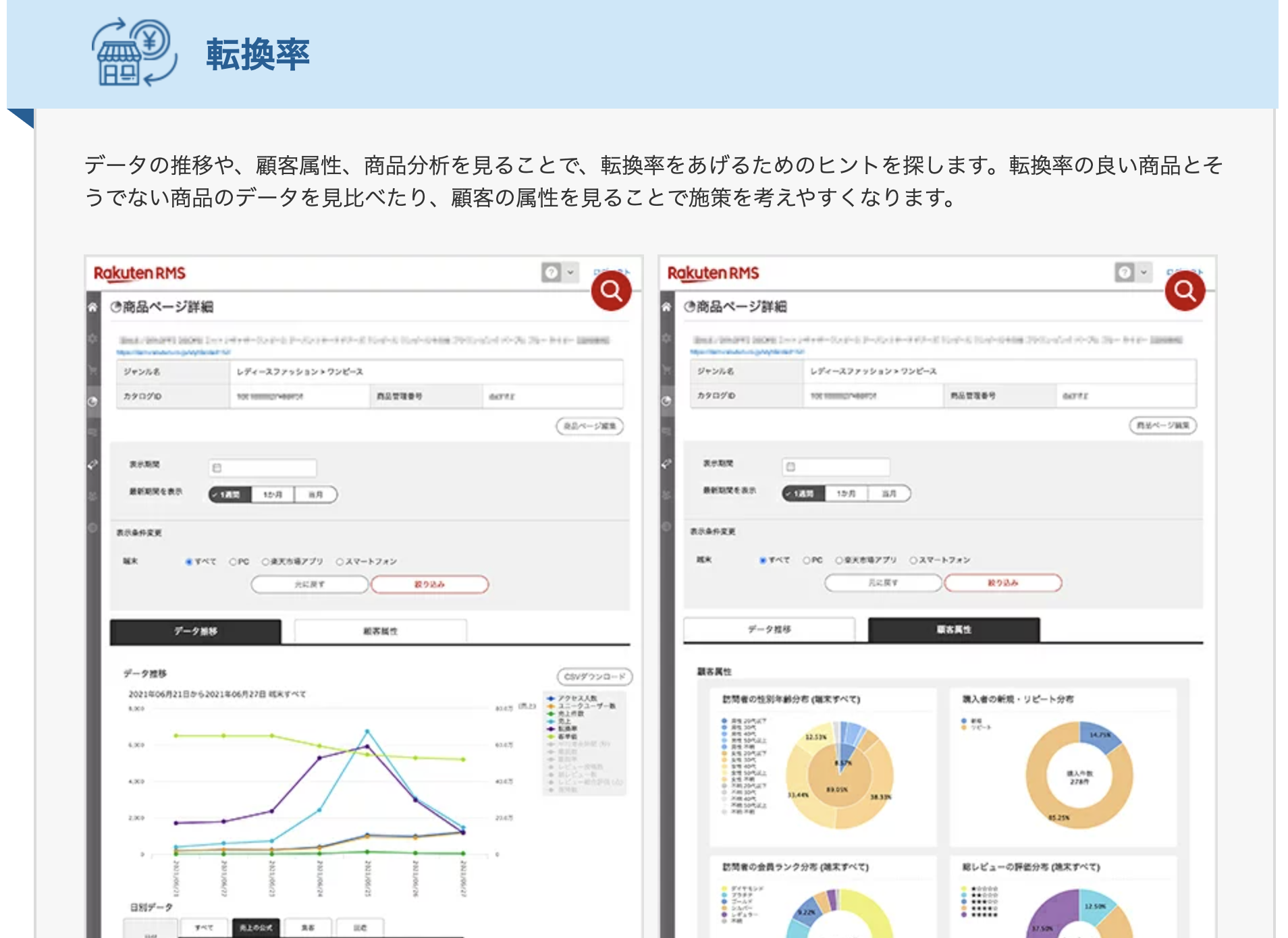Click the home icon in the right screenshot sidebar
The image size is (1288, 938).
(x=666, y=308)
